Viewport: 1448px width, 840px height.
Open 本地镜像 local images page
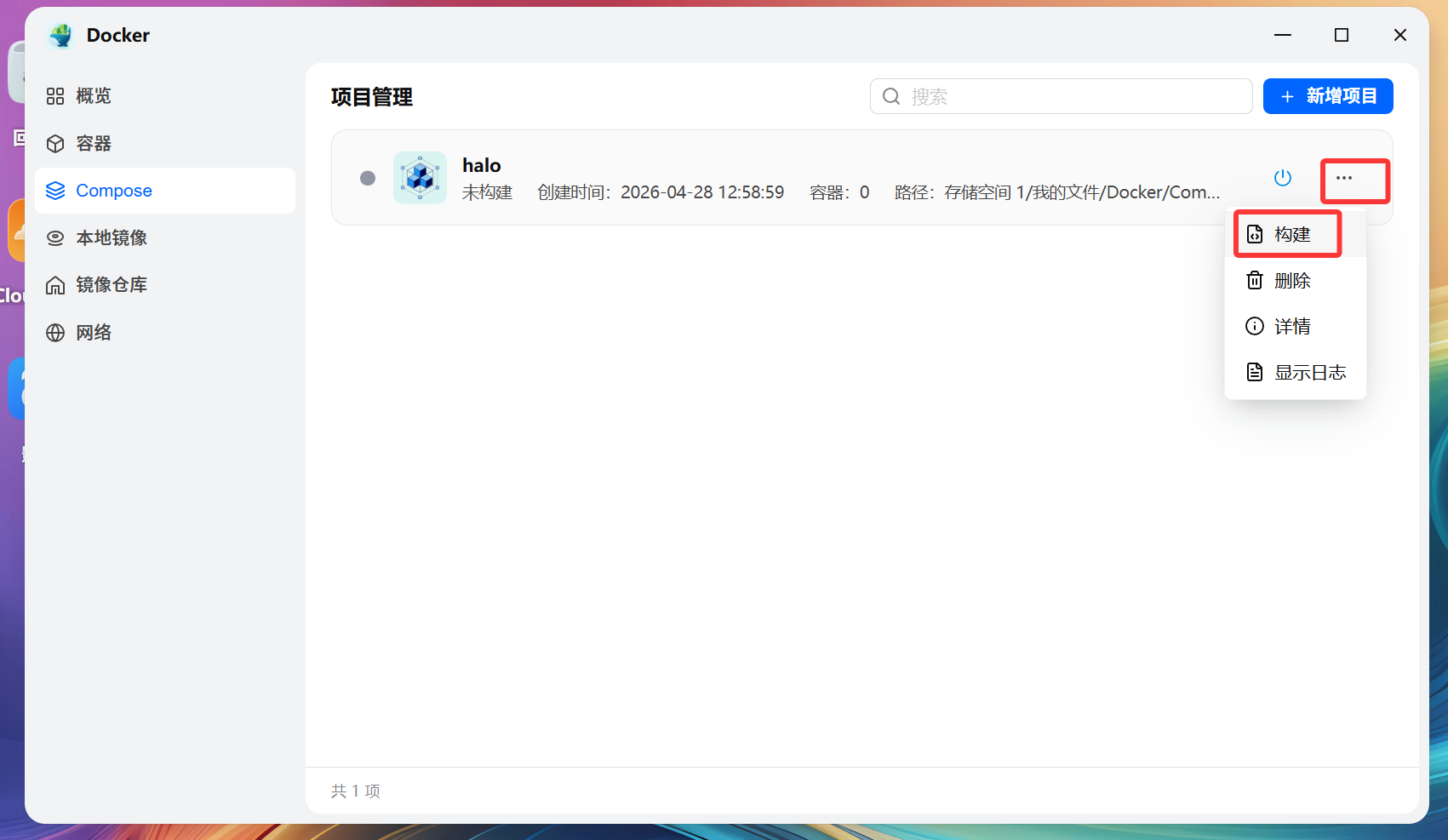pyautogui.click(x=111, y=238)
